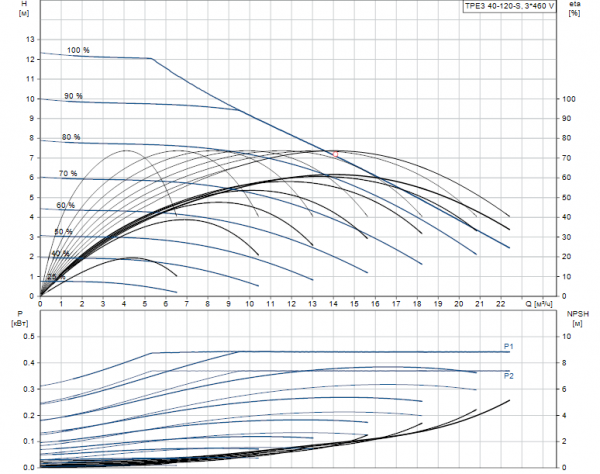
Task: Select the 60 % speed curve label
Action: pyautogui.click(x=66, y=205)
